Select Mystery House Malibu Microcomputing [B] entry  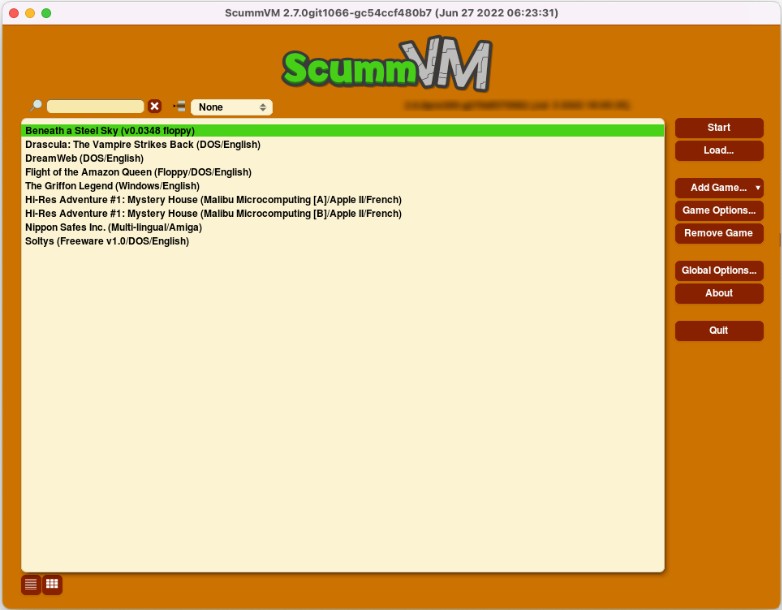pyautogui.click(x=343, y=213)
